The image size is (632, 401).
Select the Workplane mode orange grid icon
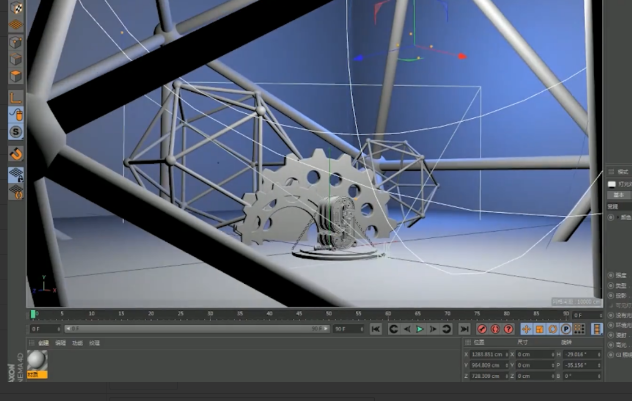(16, 25)
